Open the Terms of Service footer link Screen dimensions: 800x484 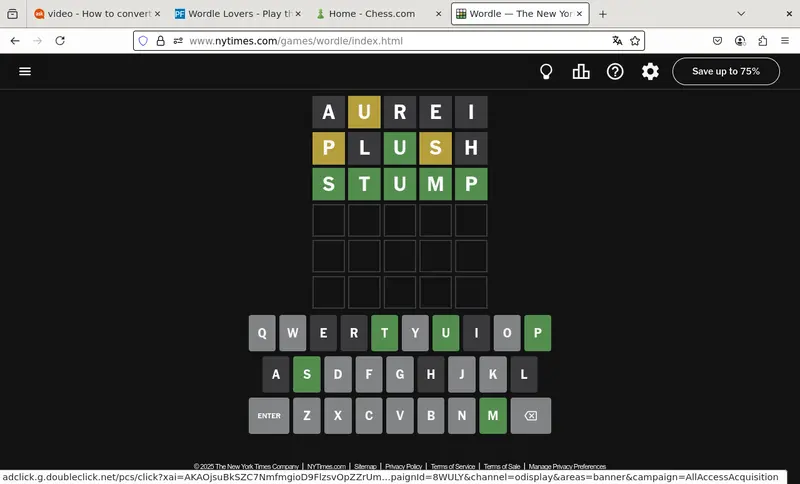(453, 466)
